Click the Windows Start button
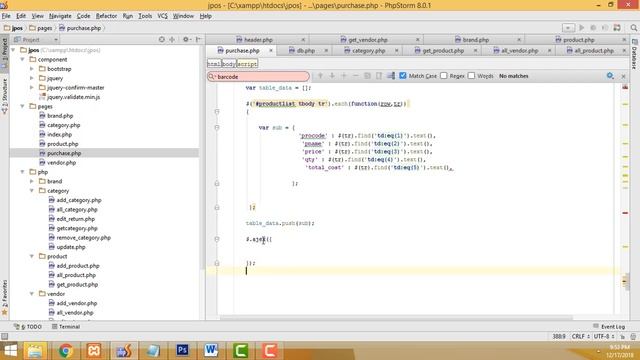 pyautogui.click(x=10, y=350)
